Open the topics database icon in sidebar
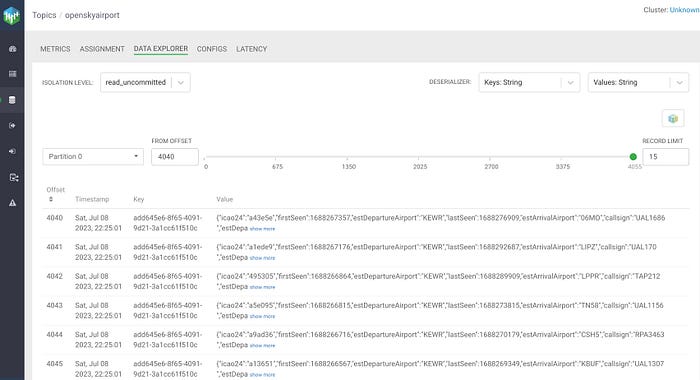700x380 pixels. coord(12,100)
